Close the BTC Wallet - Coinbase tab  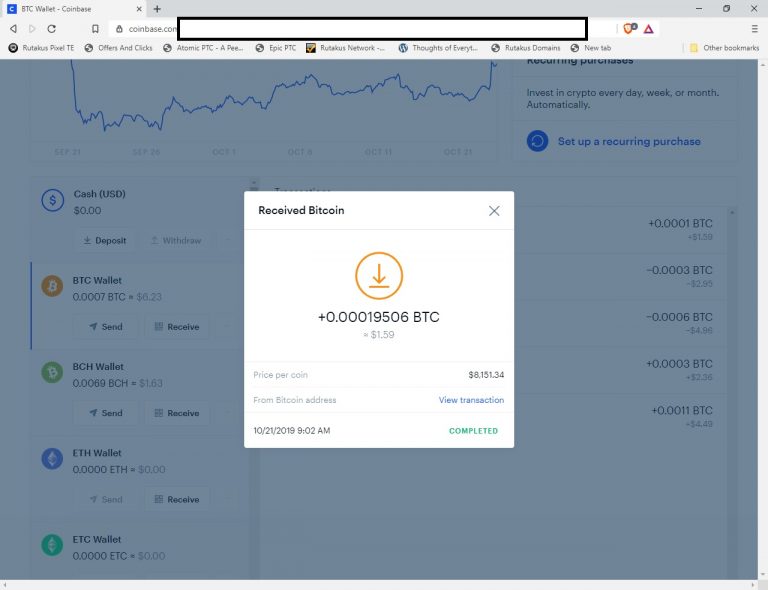[x=139, y=9]
